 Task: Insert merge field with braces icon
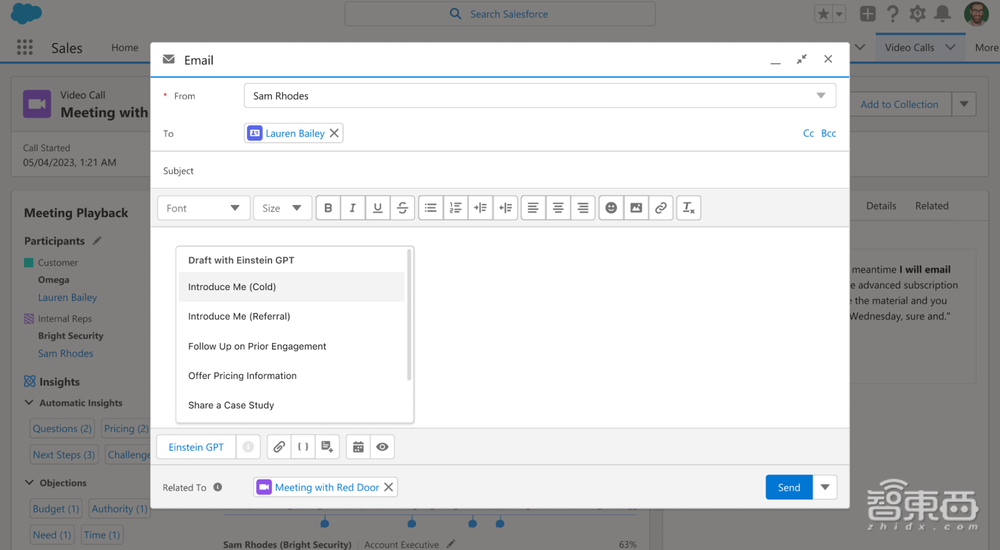(x=303, y=447)
